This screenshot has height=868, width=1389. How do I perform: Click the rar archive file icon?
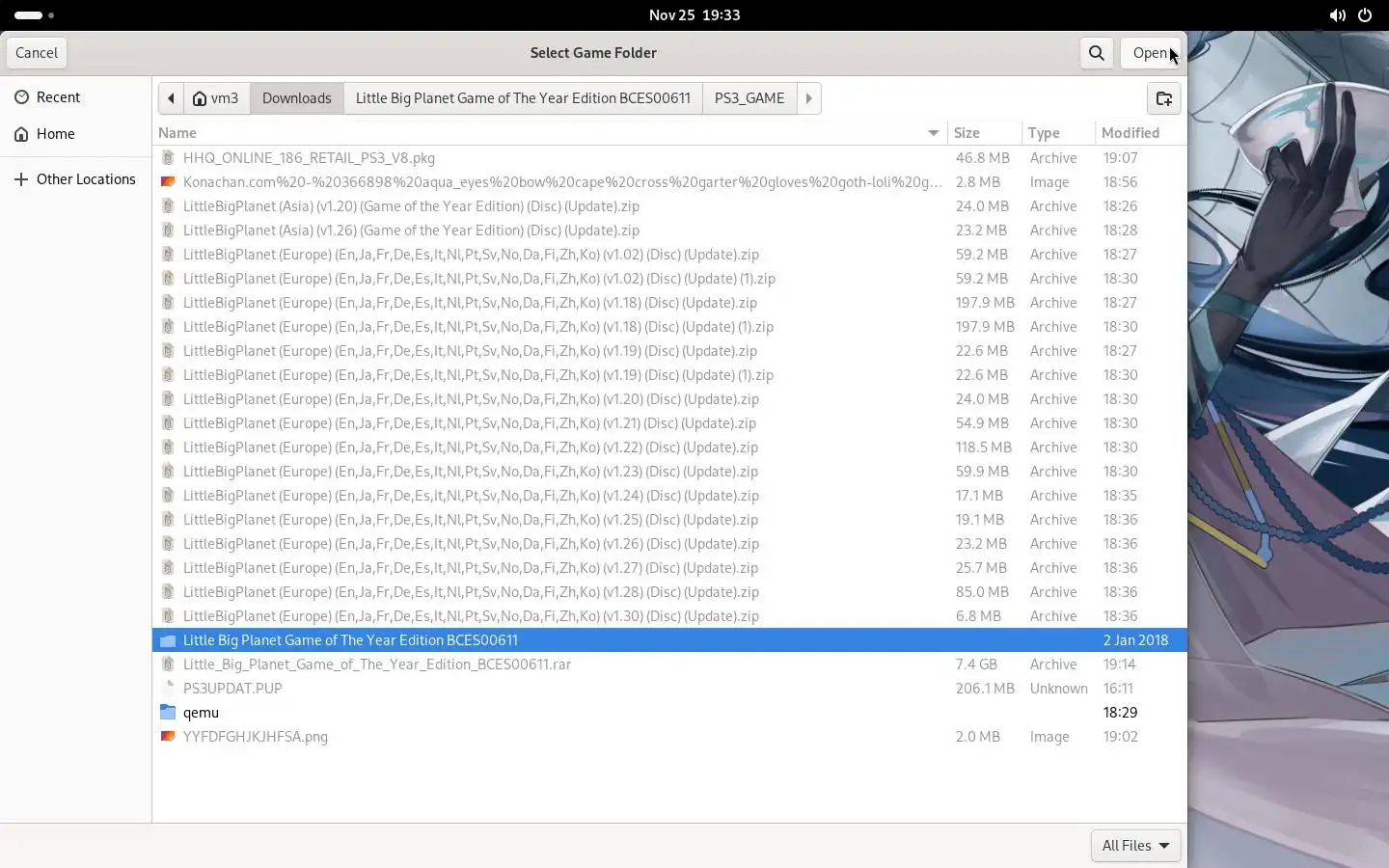168,665
